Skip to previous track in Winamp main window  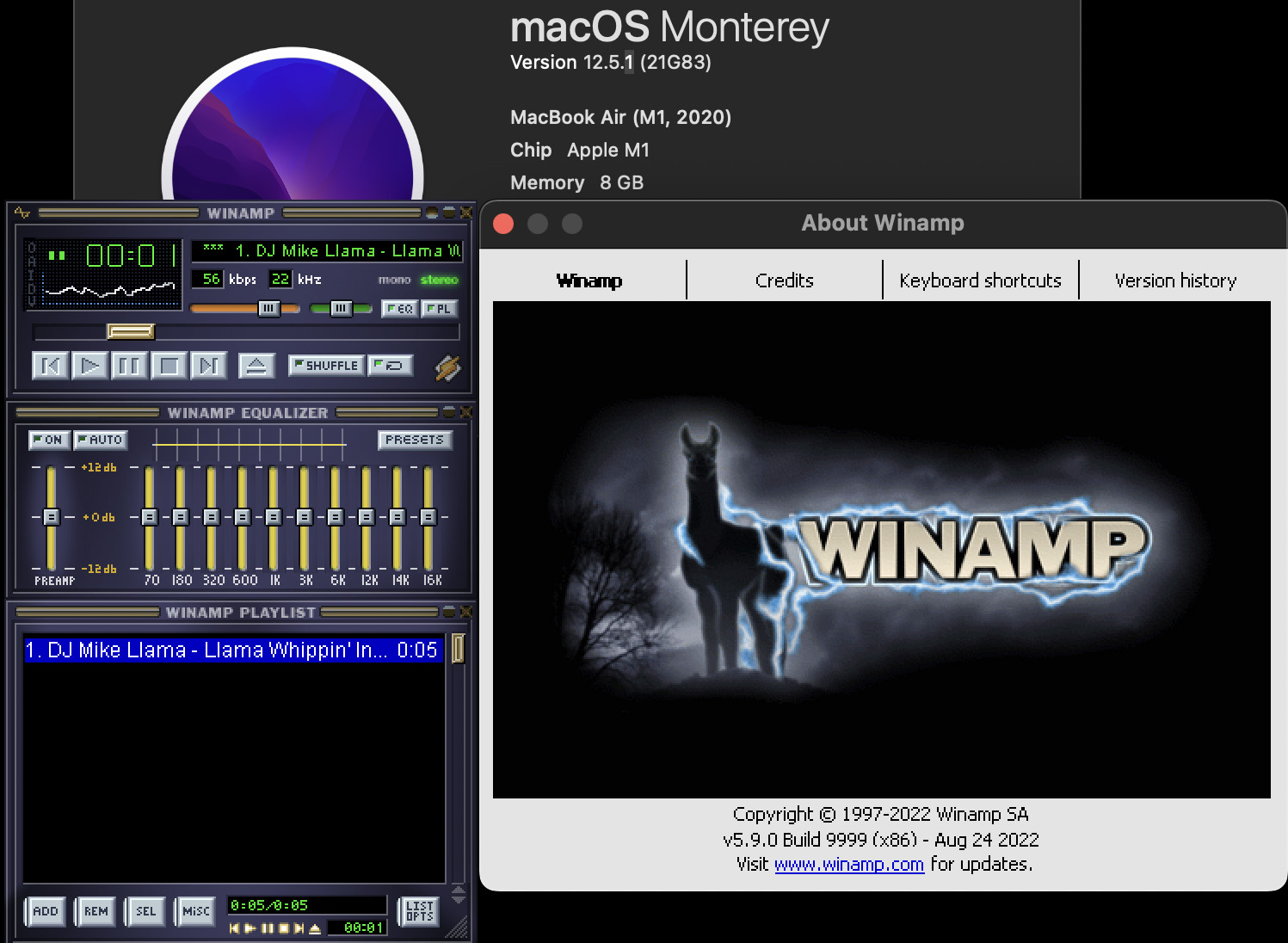pyautogui.click(x=51, y=366)
